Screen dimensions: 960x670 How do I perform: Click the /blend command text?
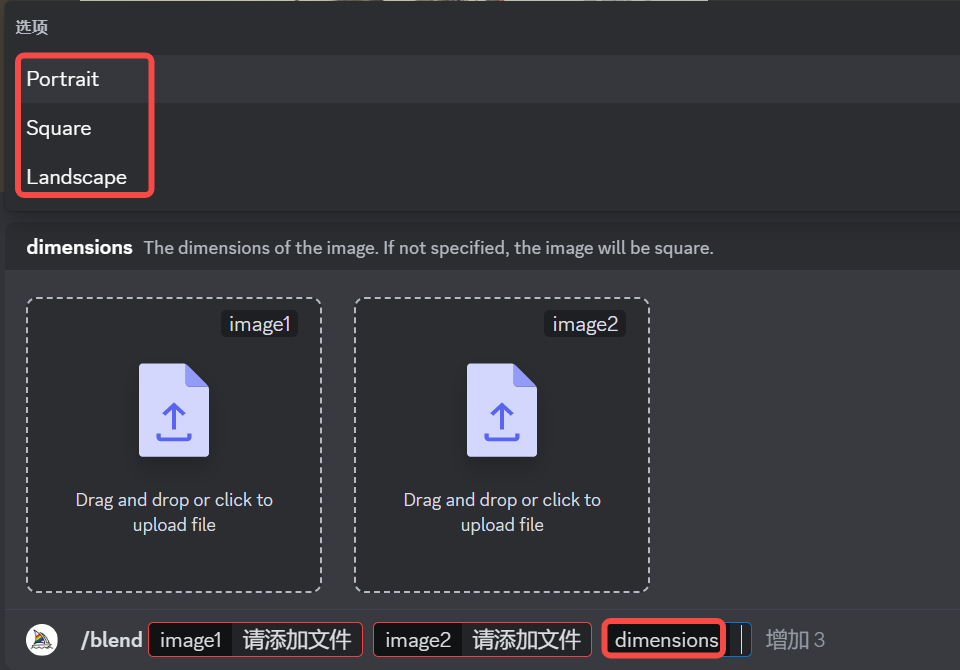pyautogui.click(x=111, y=640)
